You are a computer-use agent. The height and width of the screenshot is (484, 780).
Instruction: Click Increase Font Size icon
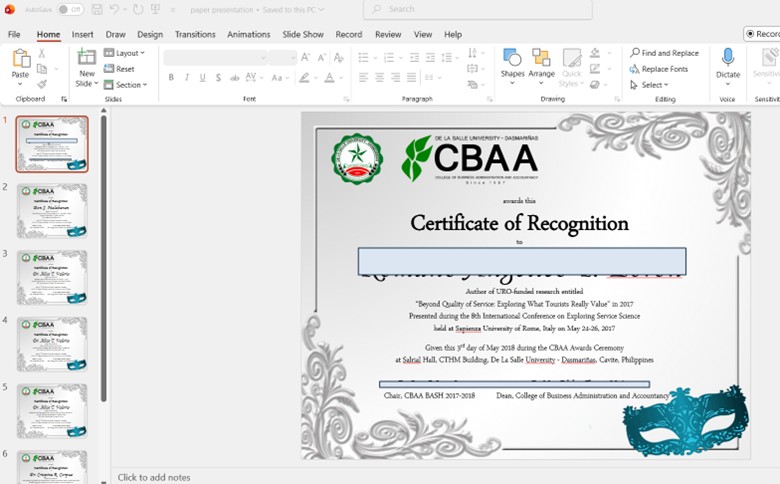[x=306, y=58]
